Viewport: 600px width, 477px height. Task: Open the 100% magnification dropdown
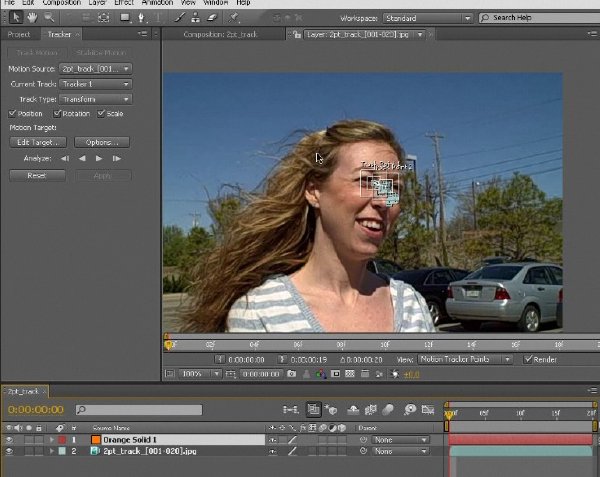[x=200, y=374]
